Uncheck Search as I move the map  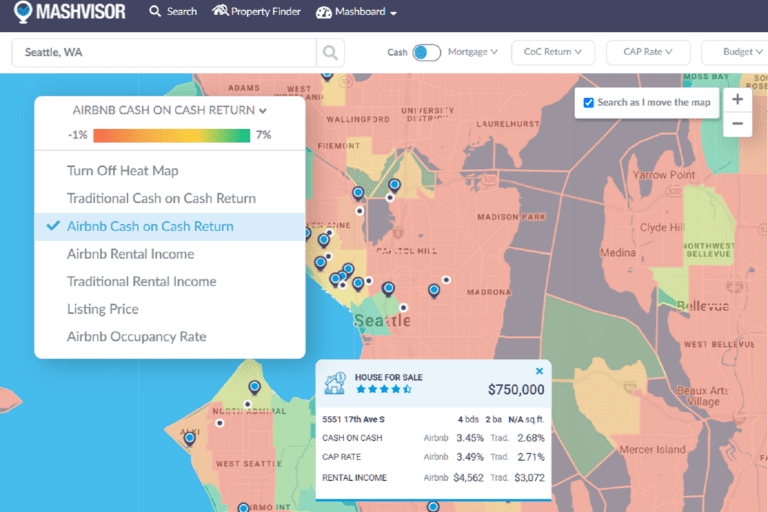click(x=589, y=102)
